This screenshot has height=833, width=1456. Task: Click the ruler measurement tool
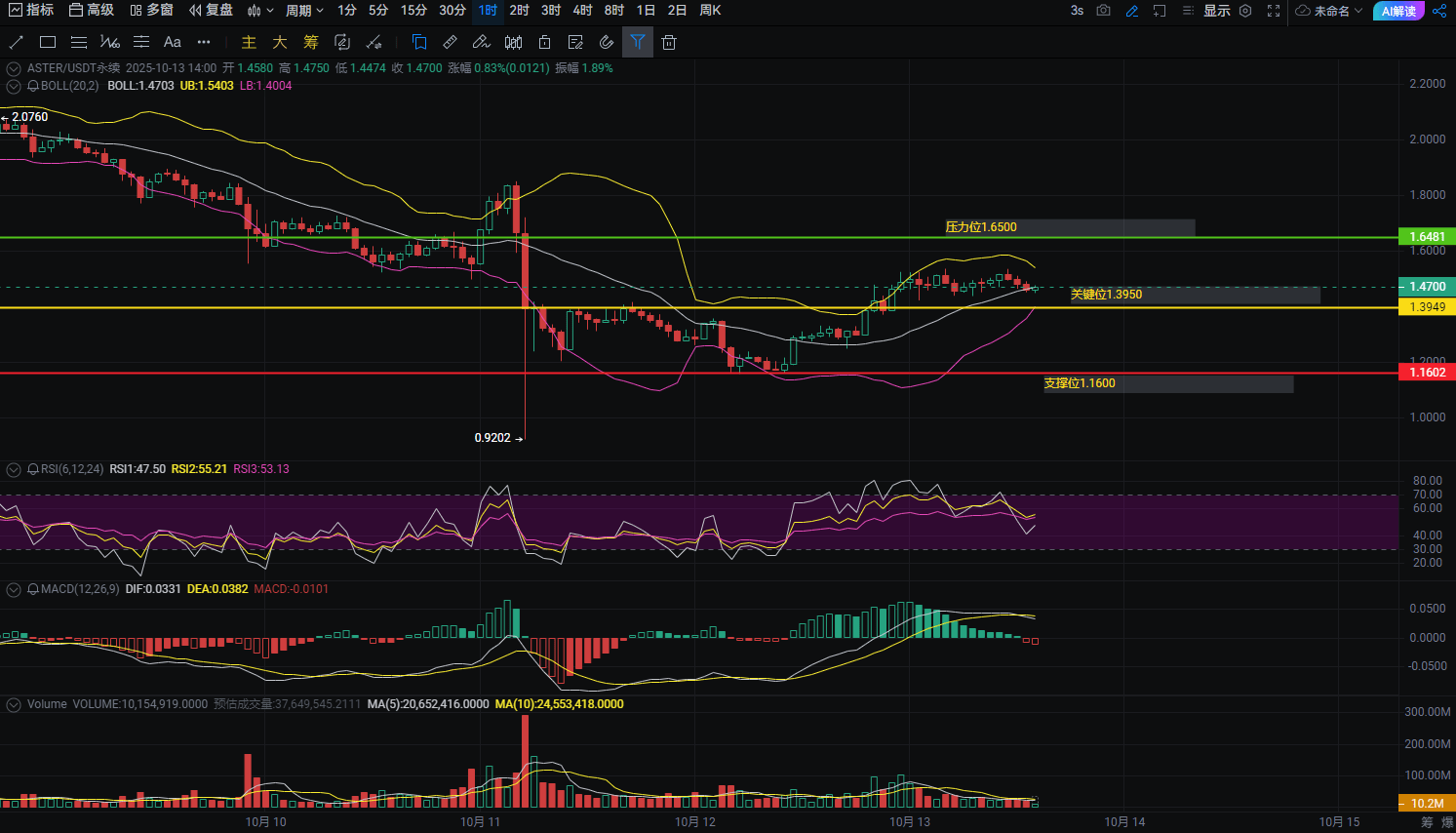click(x=450, y=42)
